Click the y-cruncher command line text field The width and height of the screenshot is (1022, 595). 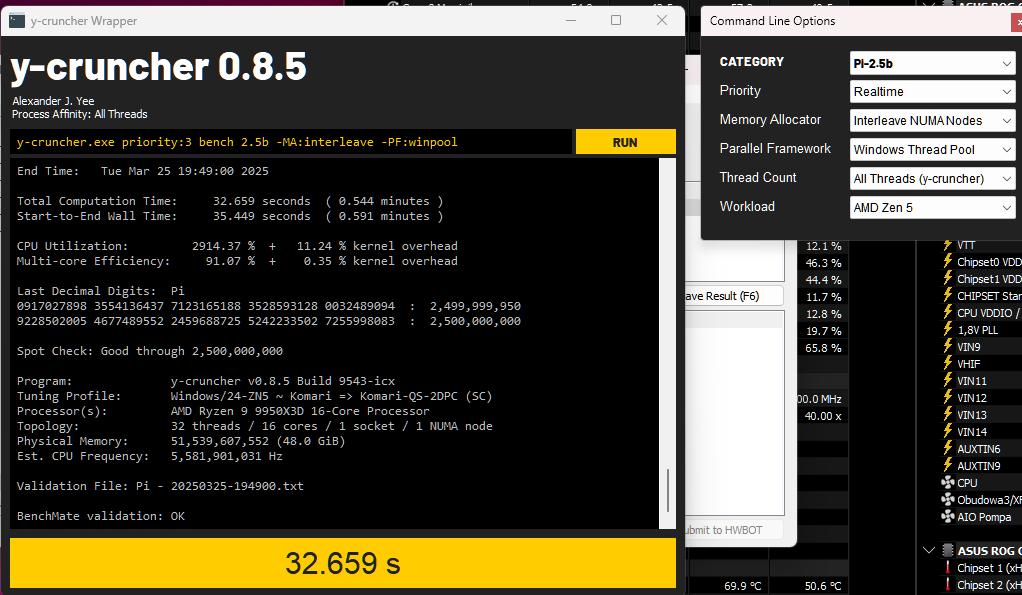290,142
